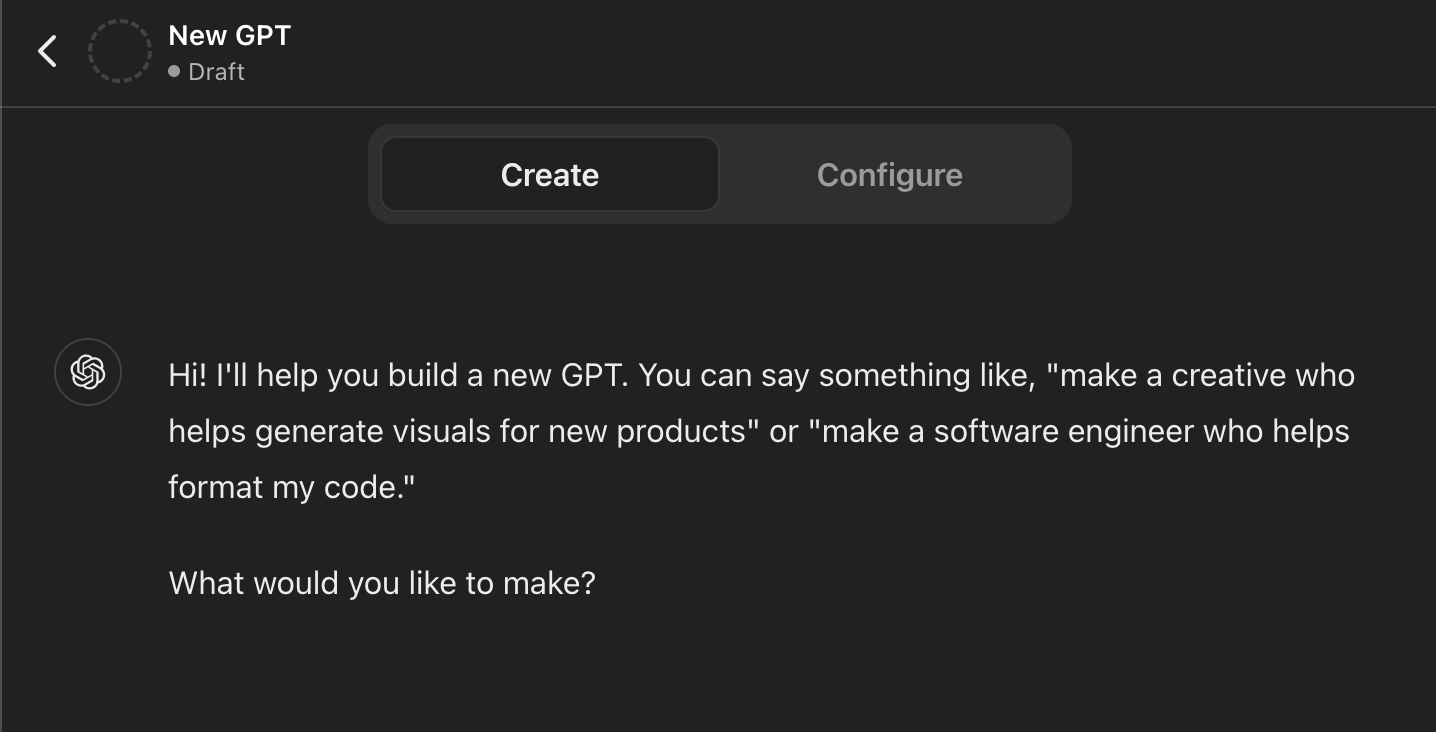Go back using the left chevron arrow
The image size is (1436, 732).
point(47,51)
